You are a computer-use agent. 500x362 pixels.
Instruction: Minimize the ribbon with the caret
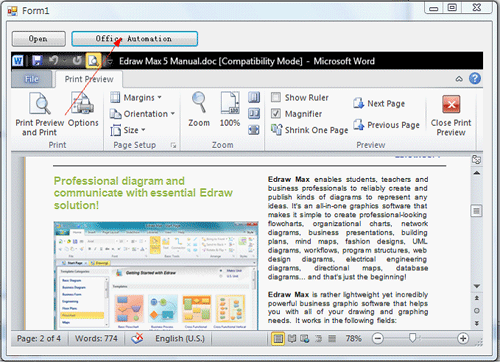click(459, 79)
